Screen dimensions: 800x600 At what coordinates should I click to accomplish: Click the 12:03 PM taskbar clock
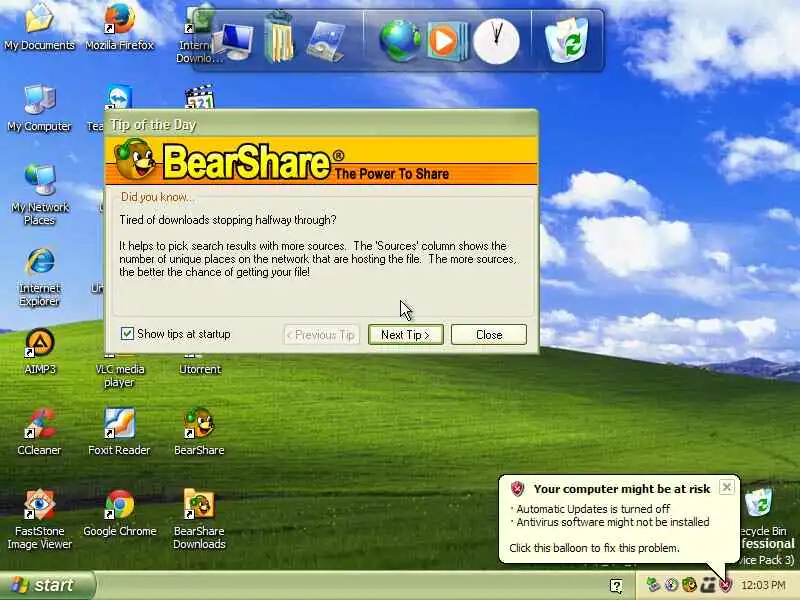pos(763,585)
